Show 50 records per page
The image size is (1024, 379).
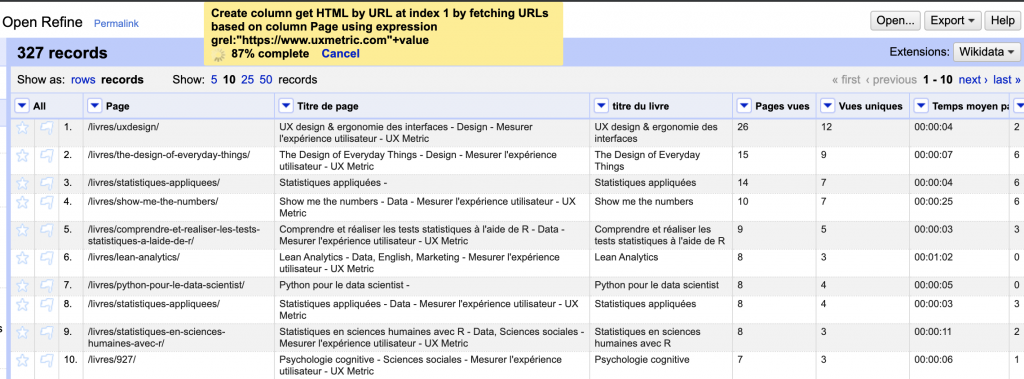(x=266, y=80)
